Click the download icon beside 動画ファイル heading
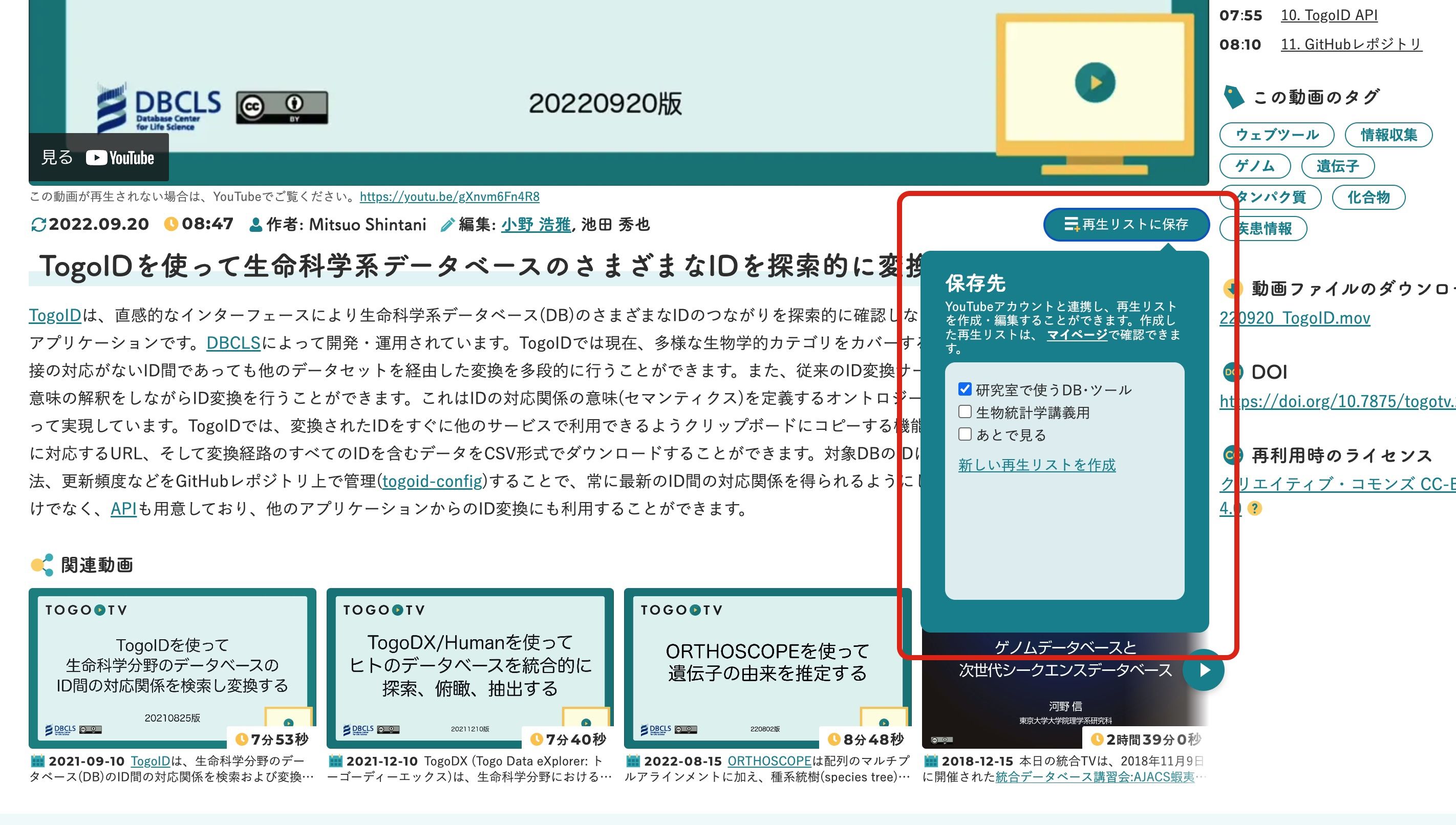 (1231, 289)
